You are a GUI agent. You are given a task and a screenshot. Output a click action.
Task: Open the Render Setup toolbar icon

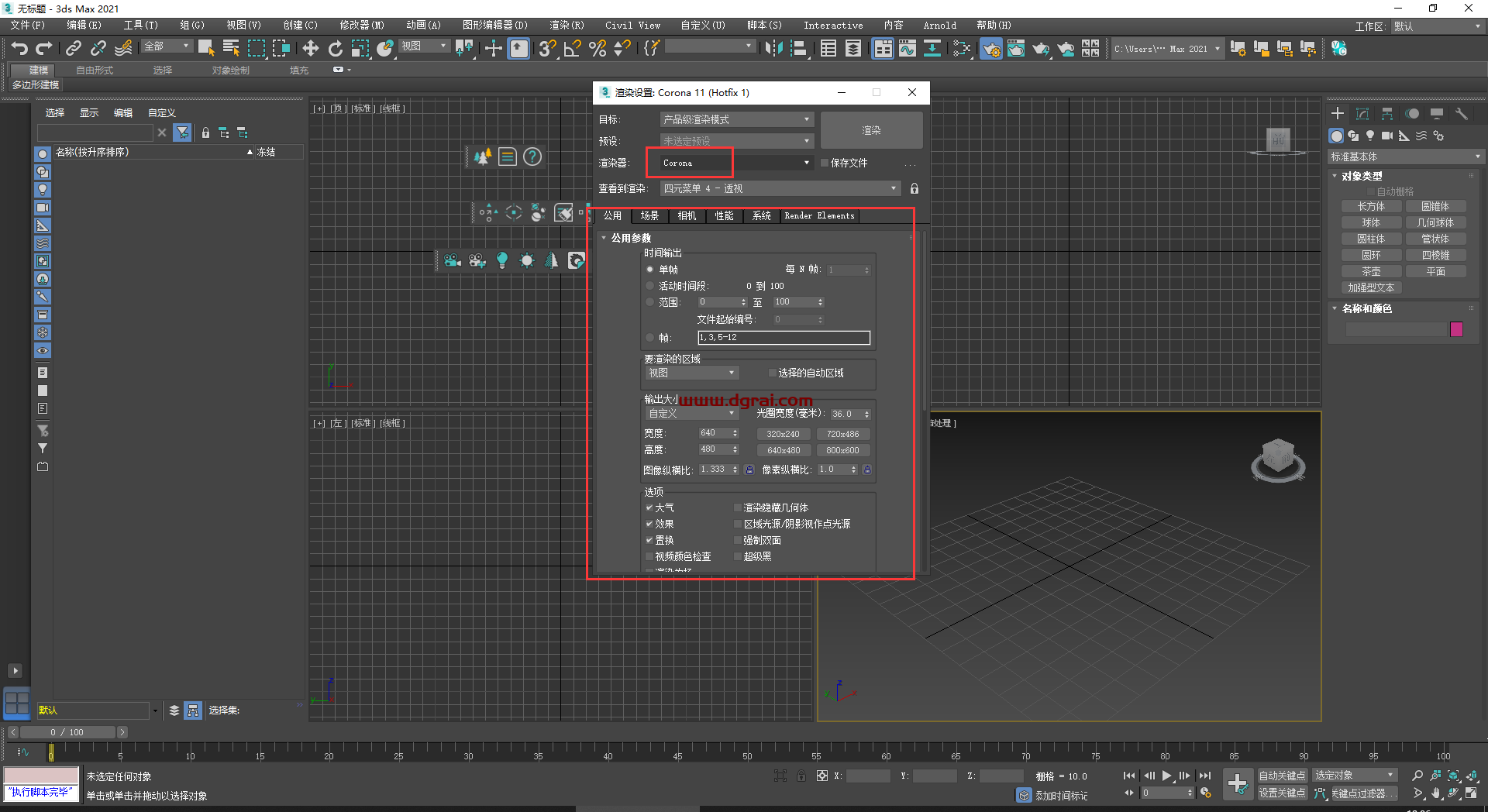click(991, 49)
